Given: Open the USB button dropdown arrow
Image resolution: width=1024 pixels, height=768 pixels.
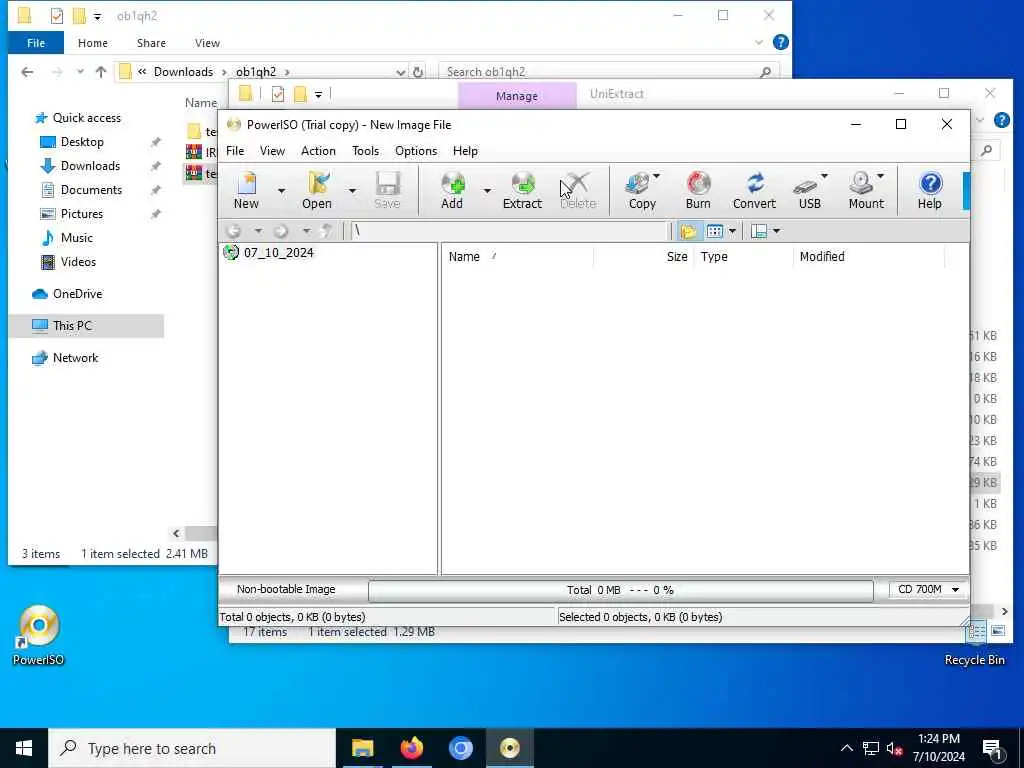Looking at the screenshot, I should point(824,176).
